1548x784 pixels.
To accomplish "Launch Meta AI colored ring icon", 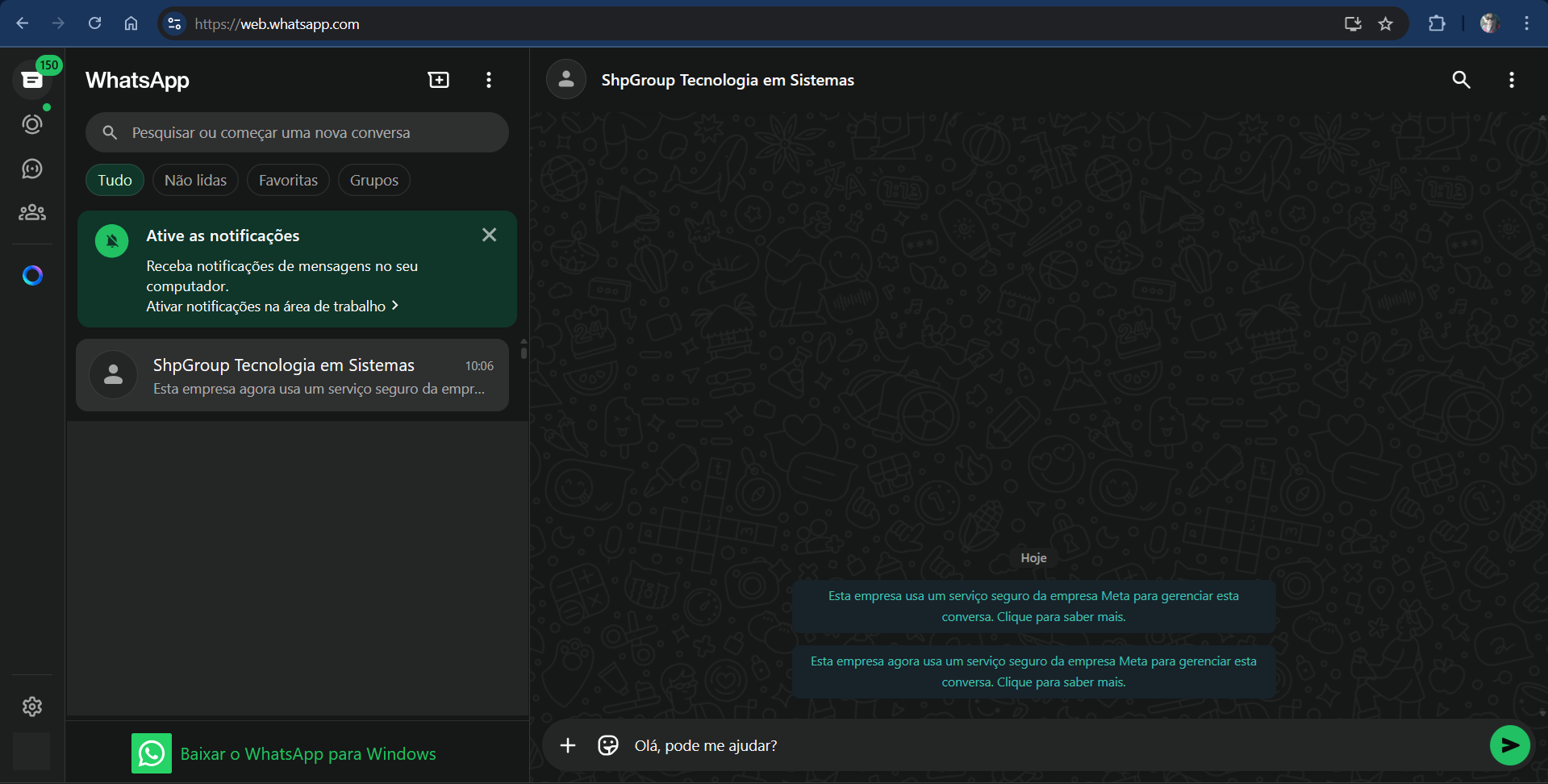I will pos(32,276).
